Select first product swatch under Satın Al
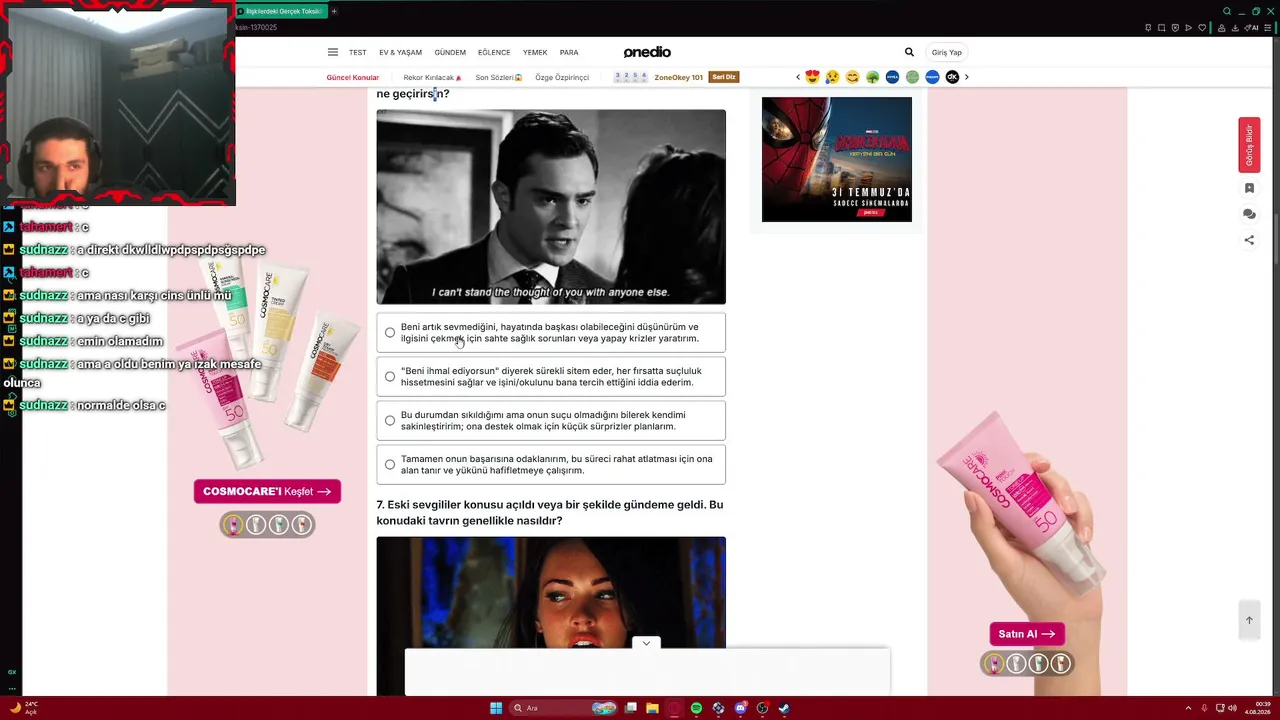Screen dimensions: 1280x720 tap(994, 663)
